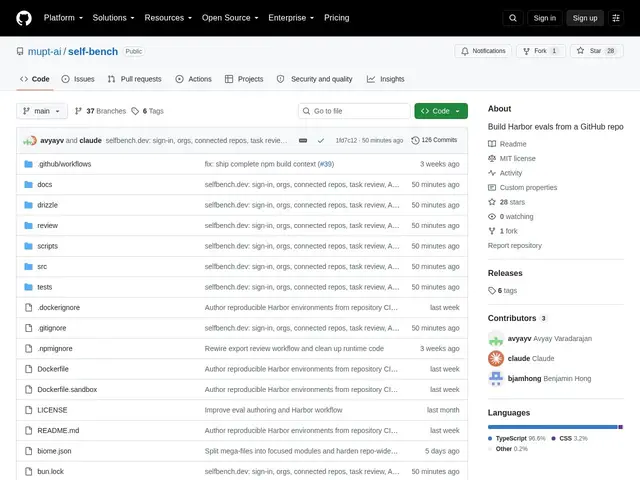Open the main branch selector dropdown

42,111
